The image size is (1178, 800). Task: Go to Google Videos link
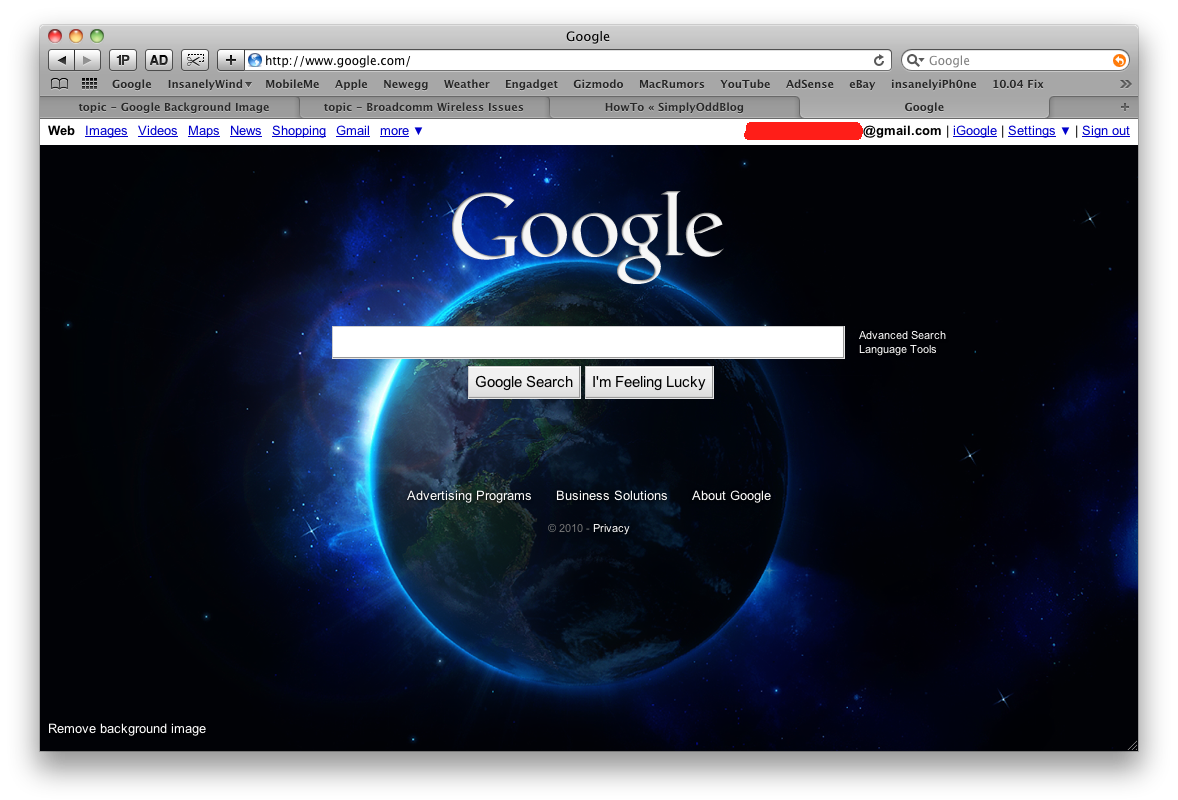tap(158, 131)
